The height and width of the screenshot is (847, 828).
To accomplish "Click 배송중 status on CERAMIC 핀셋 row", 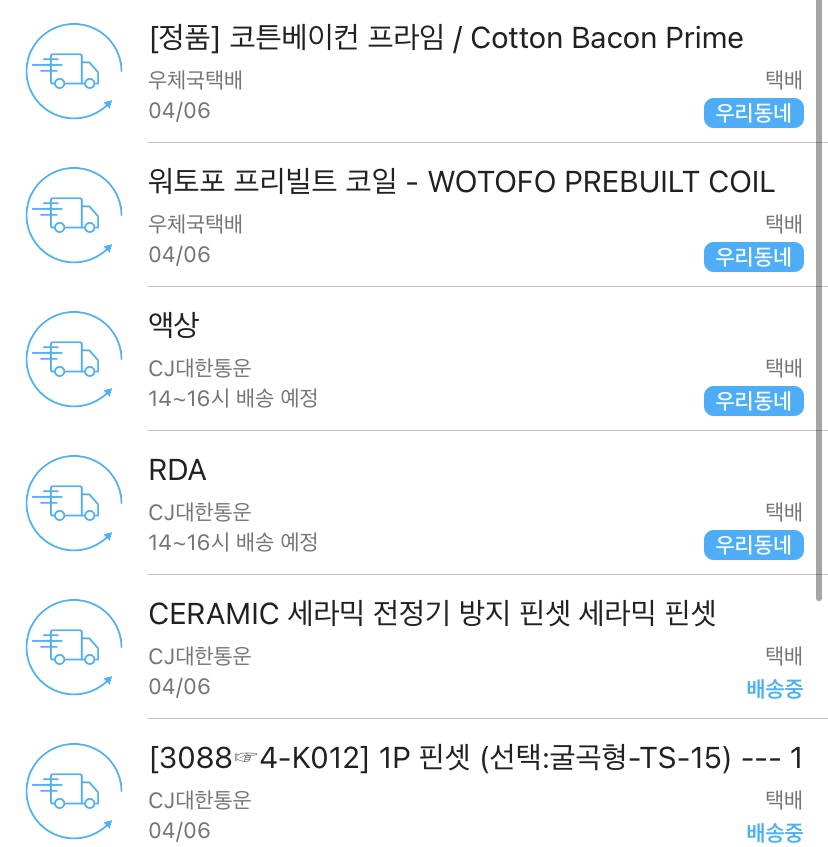I will (774, 688).
